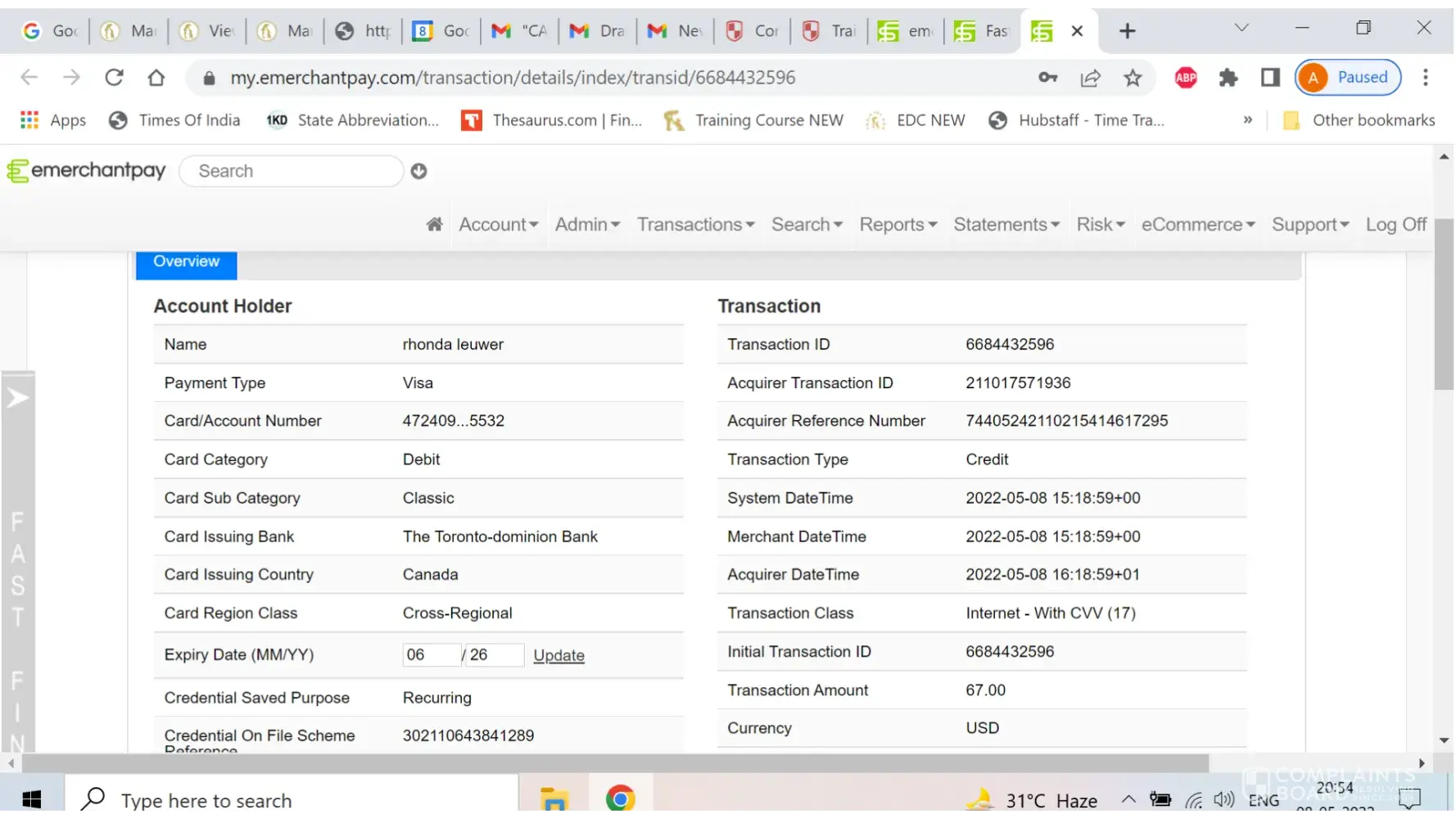Open the Reports dropdown menu

point(898,224)
